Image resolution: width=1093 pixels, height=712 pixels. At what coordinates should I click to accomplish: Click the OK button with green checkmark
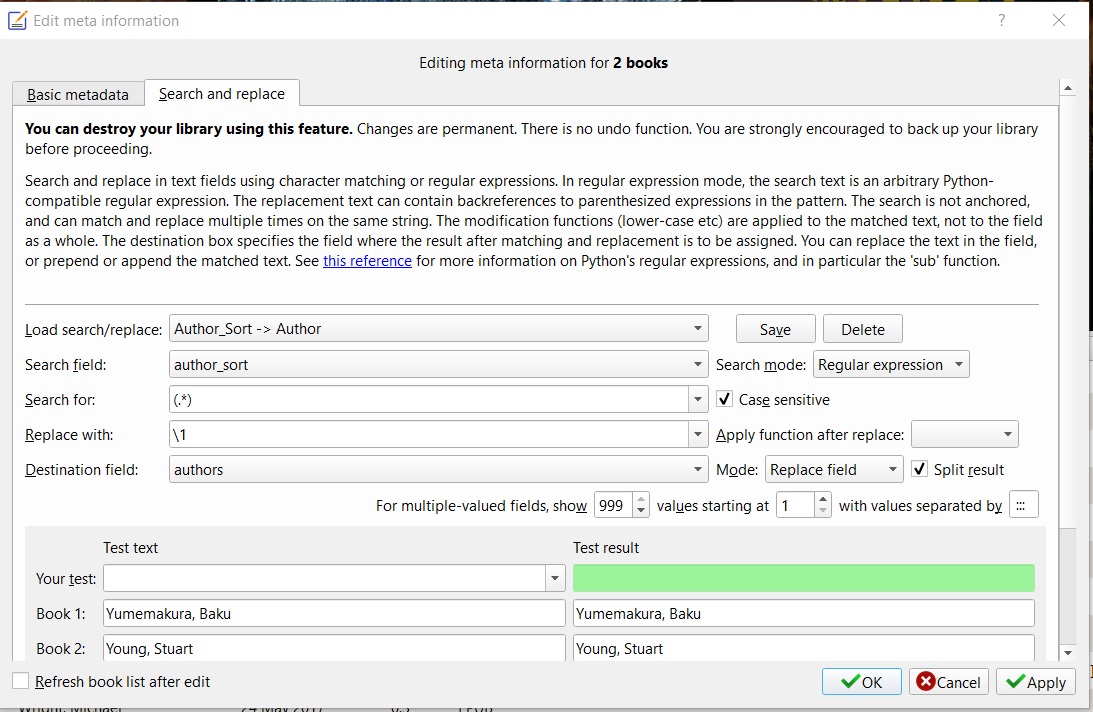pos(861,682)
